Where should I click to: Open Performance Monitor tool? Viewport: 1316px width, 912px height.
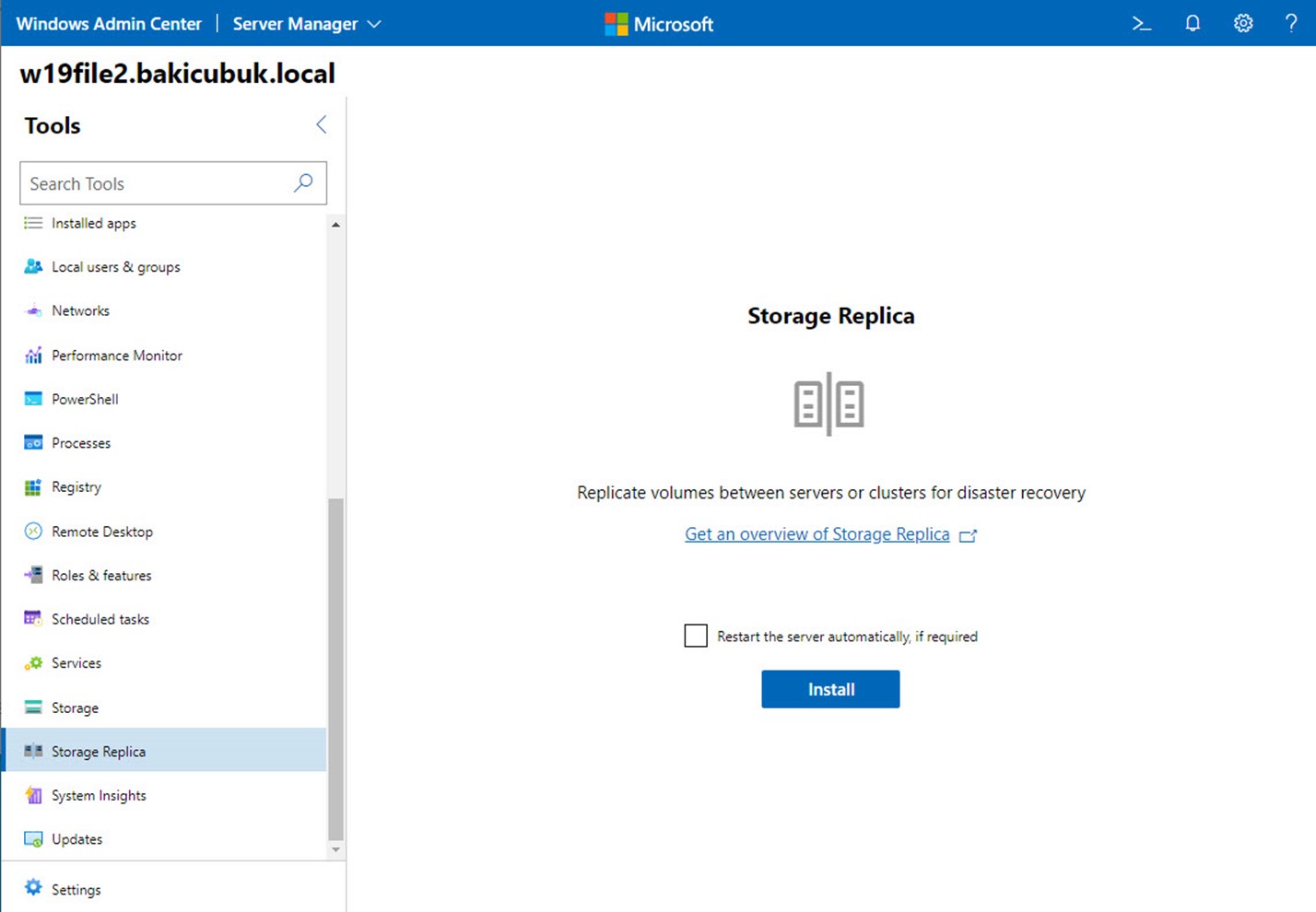pyautogui.click(x=117, y=355)
